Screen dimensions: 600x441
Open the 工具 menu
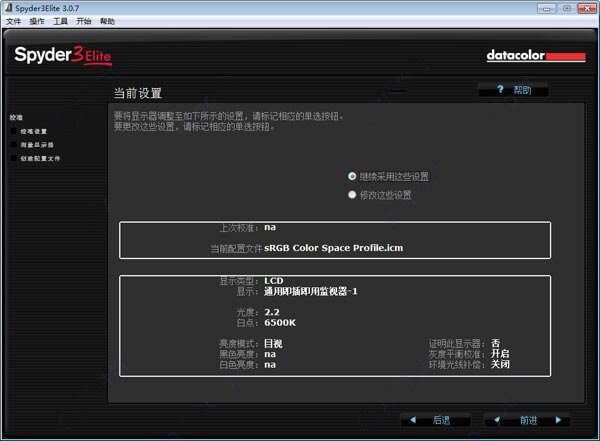pos(60,21)
